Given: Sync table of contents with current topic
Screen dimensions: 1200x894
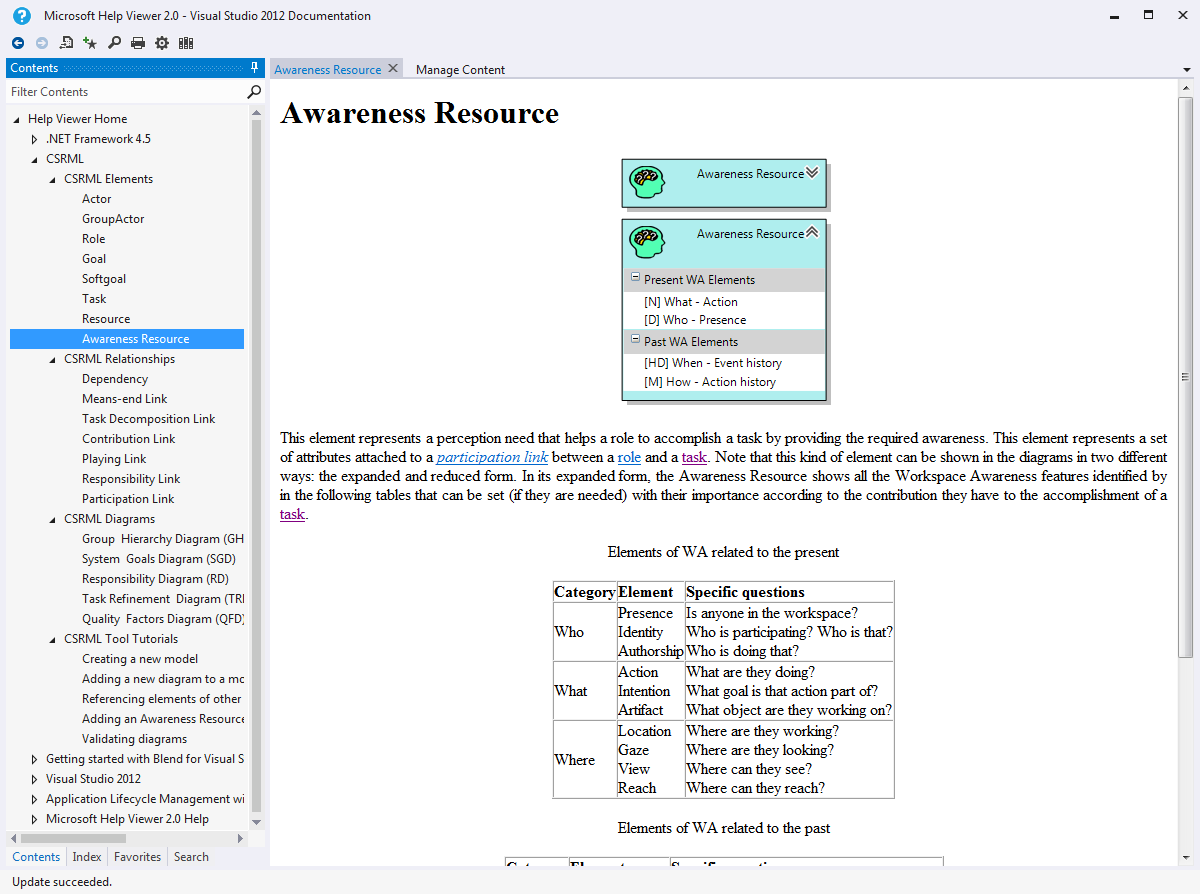Looking at the screenshot, I should pos(66,43).
